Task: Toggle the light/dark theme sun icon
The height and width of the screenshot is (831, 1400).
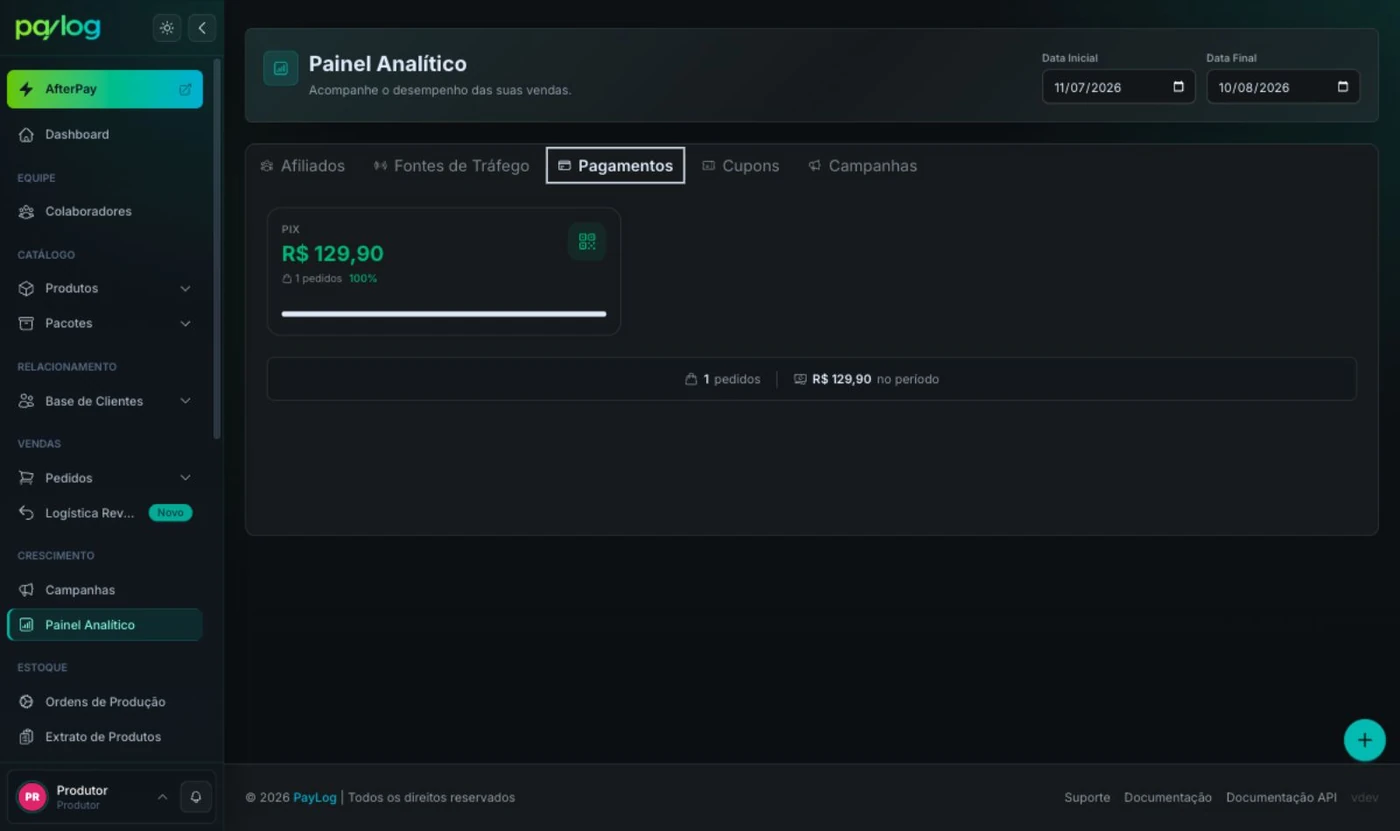Action: 167,28
